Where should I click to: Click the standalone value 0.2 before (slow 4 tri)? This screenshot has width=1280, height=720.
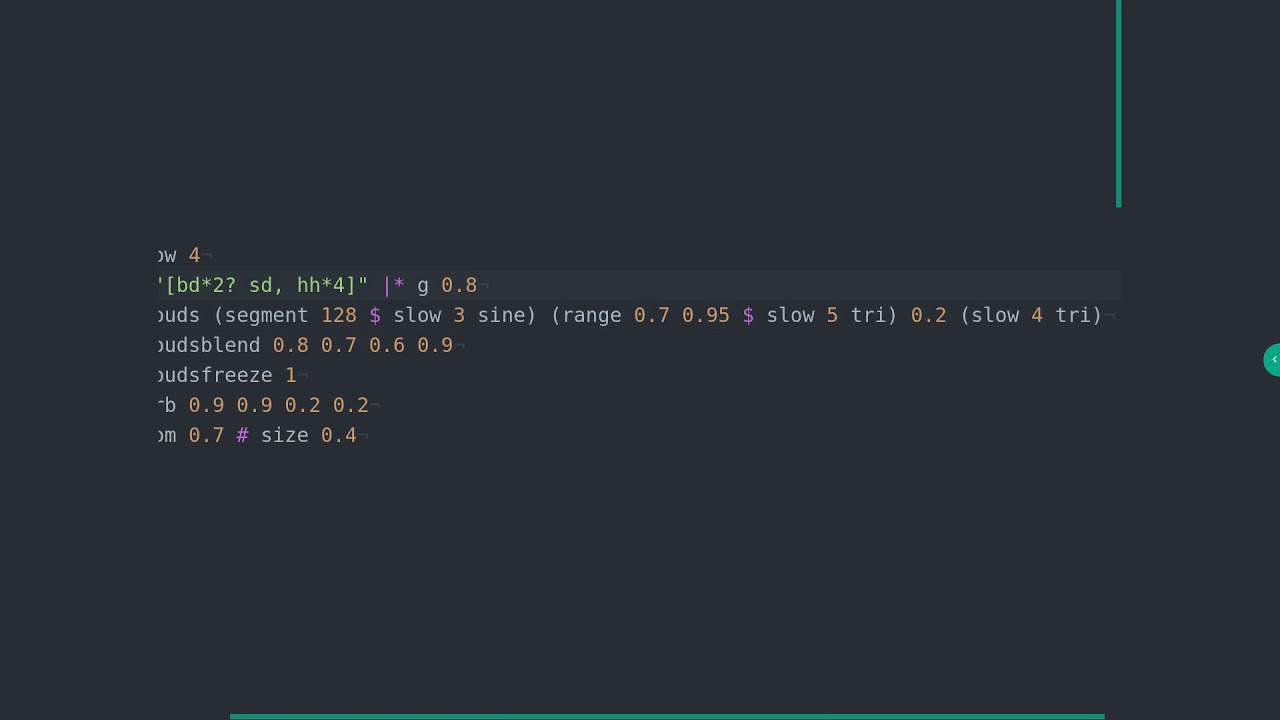(929, 315)
